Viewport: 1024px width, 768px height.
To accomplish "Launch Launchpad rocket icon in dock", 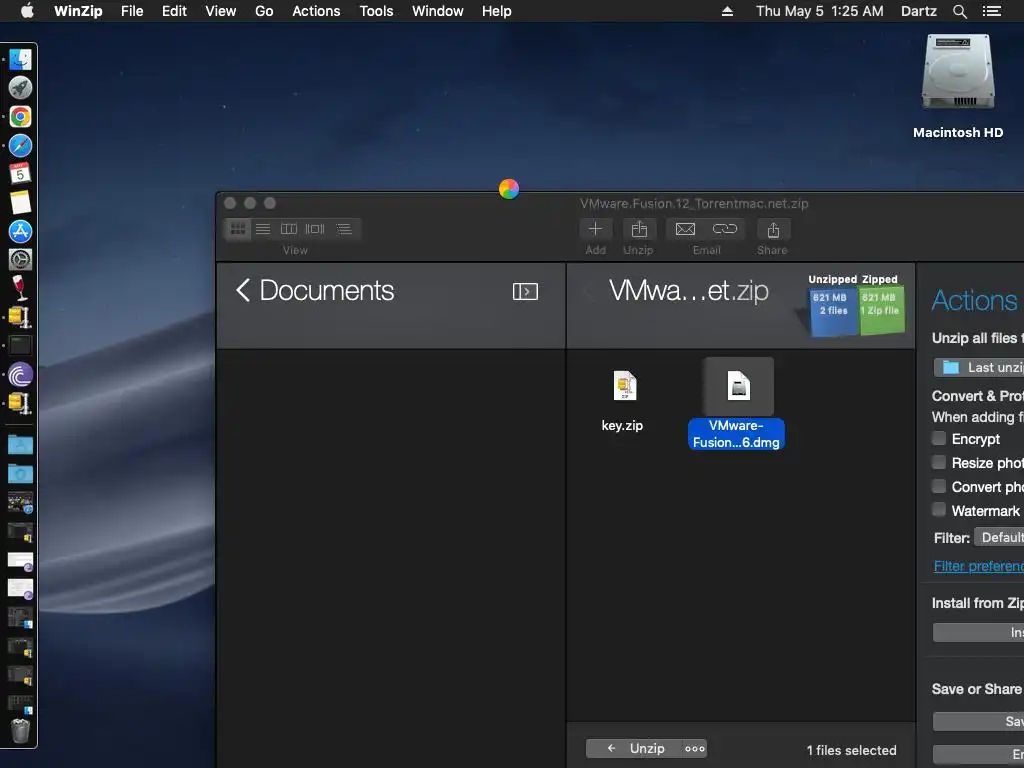I will tap(20, 88).
